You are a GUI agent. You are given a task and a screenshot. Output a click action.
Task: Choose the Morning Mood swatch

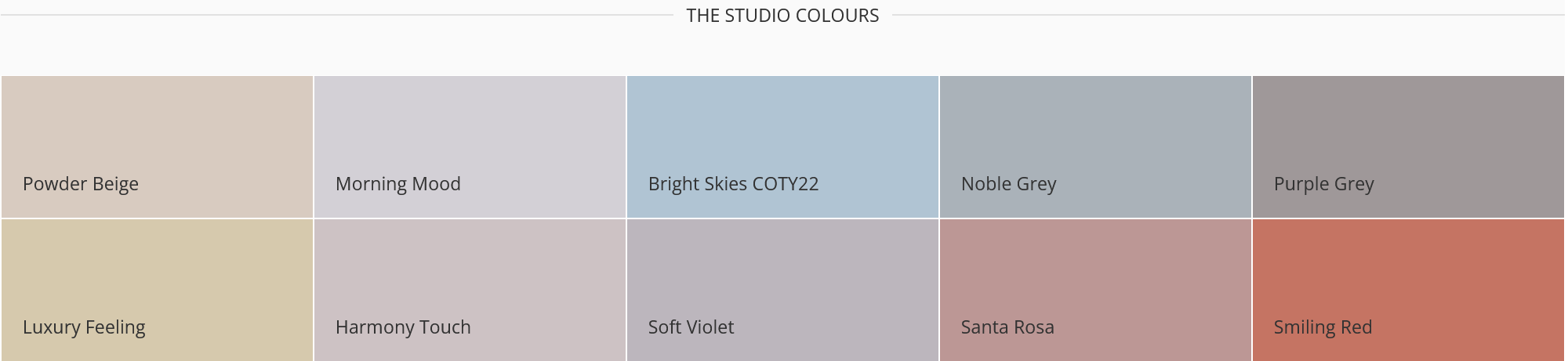pyautogui.click(x=470, y=146)
